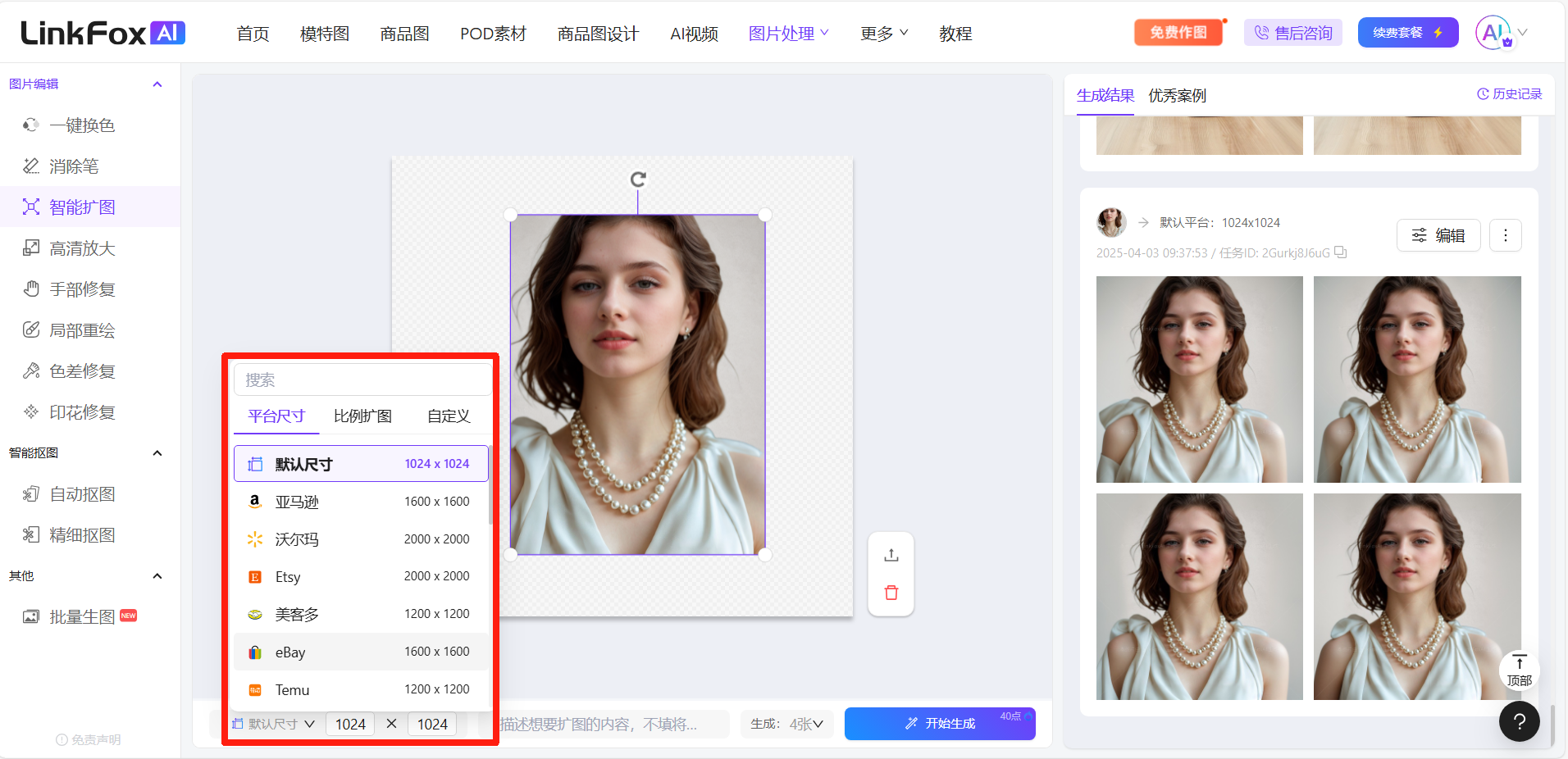Select eBay 1600 x 1600 size
This screenshot has height=759, width=1568.
[361, 652]
